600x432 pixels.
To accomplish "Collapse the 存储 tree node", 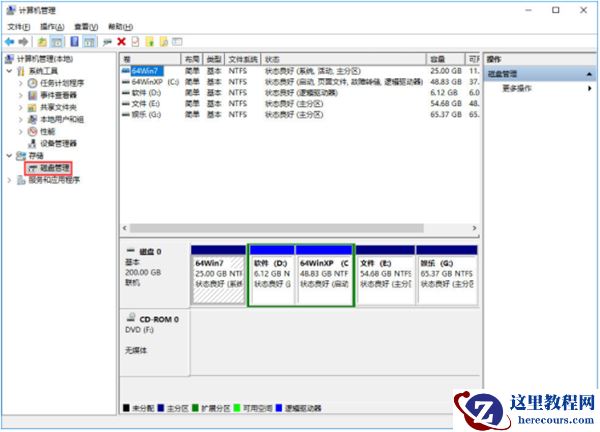I will click(10, 156).
